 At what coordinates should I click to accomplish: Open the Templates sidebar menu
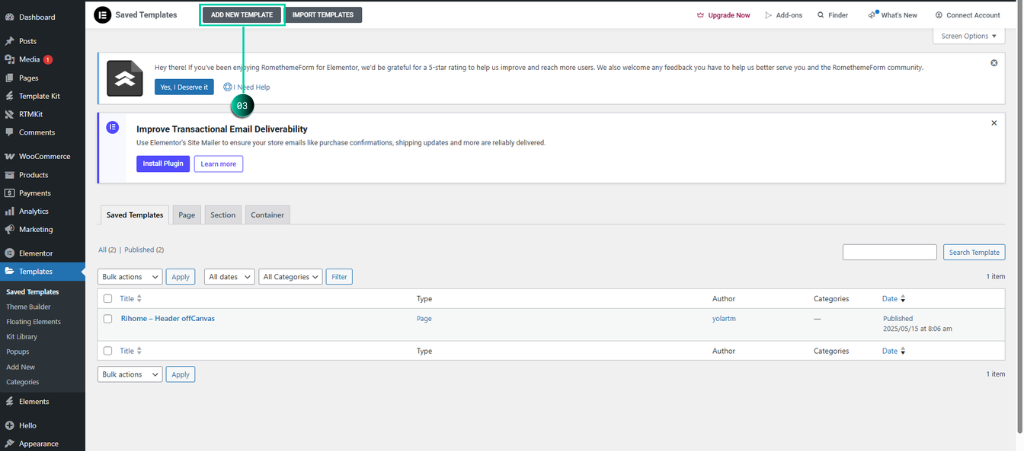pos(42,272)
